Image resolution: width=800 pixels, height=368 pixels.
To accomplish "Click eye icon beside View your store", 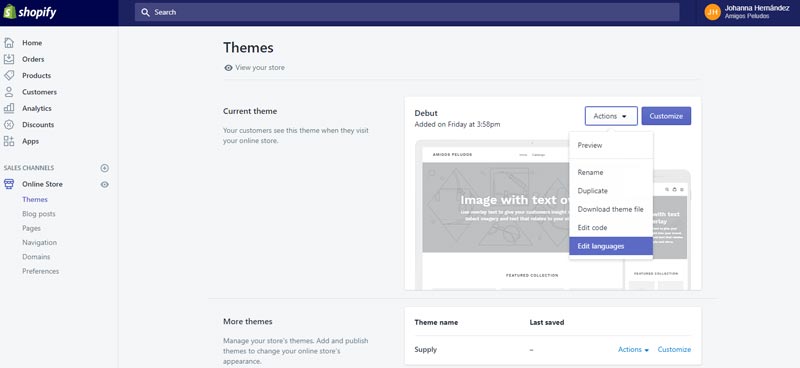I will (228, 68).
